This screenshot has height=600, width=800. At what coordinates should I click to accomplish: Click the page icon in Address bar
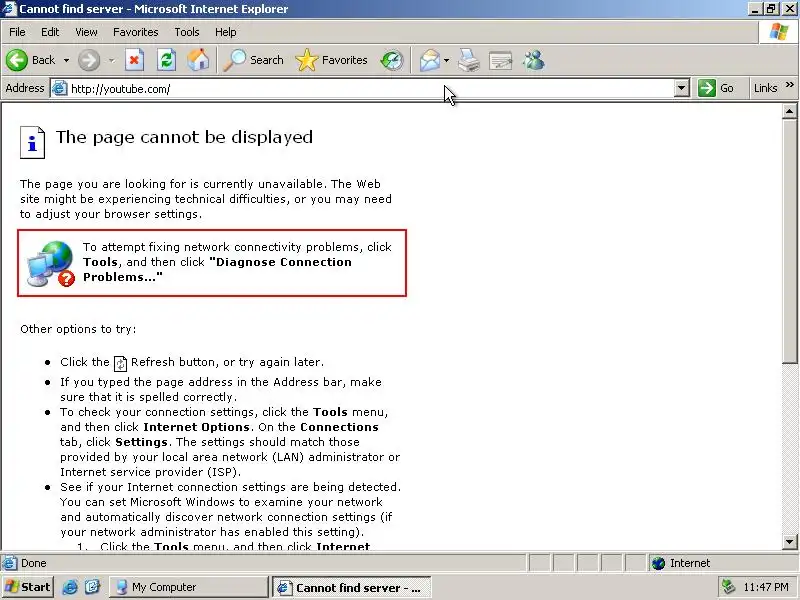(60, 88)
